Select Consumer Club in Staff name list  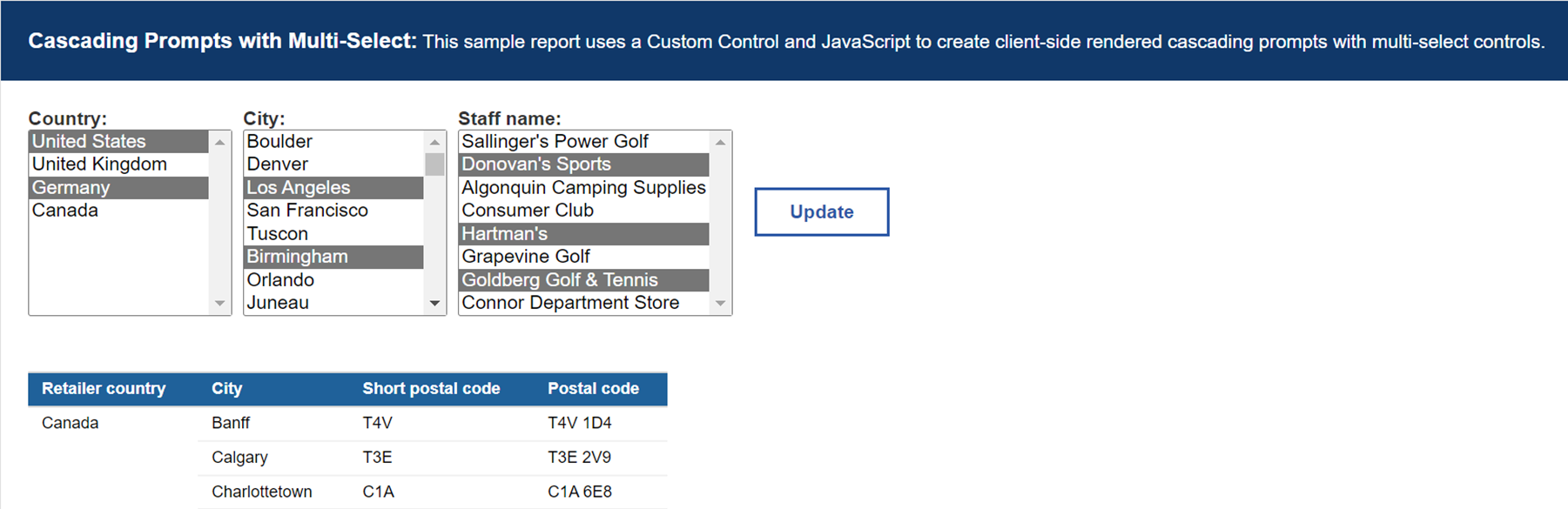tap(528, 211)
